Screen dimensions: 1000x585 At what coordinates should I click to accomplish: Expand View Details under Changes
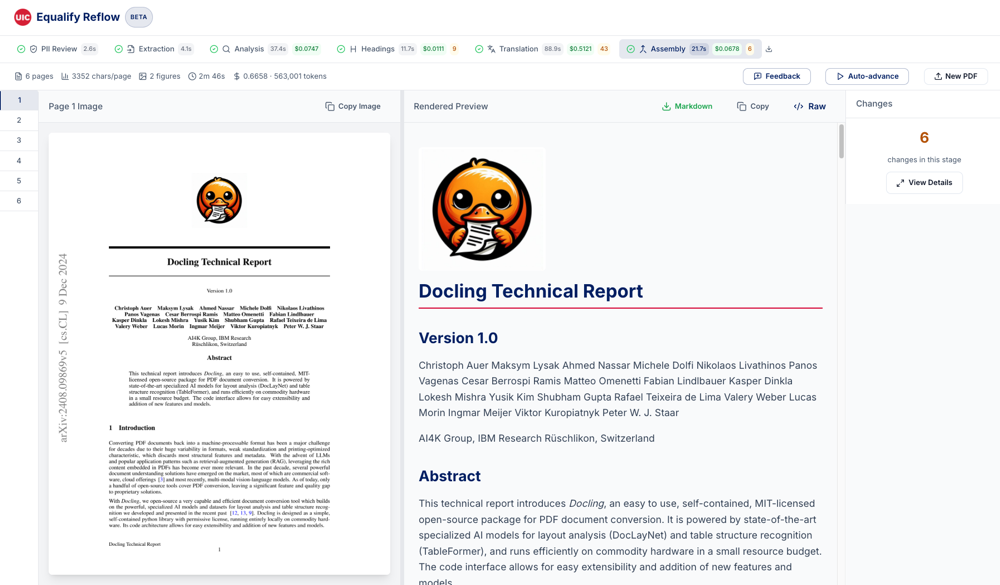923,182
